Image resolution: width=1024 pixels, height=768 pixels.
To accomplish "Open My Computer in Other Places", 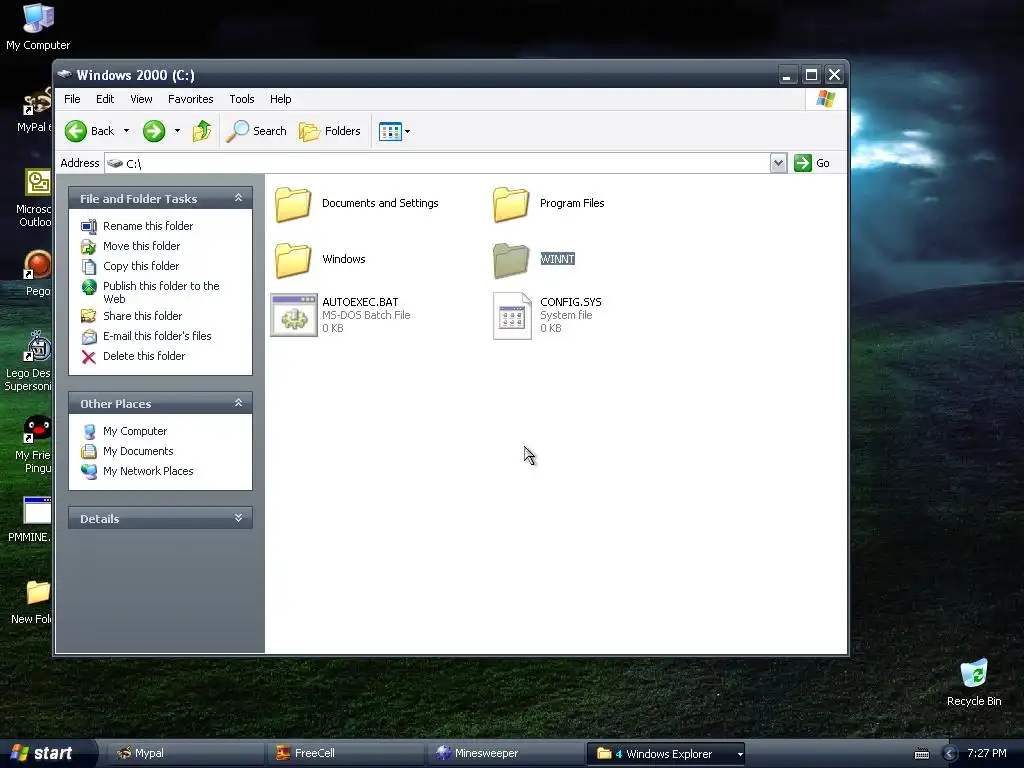I will click(135, 432).
